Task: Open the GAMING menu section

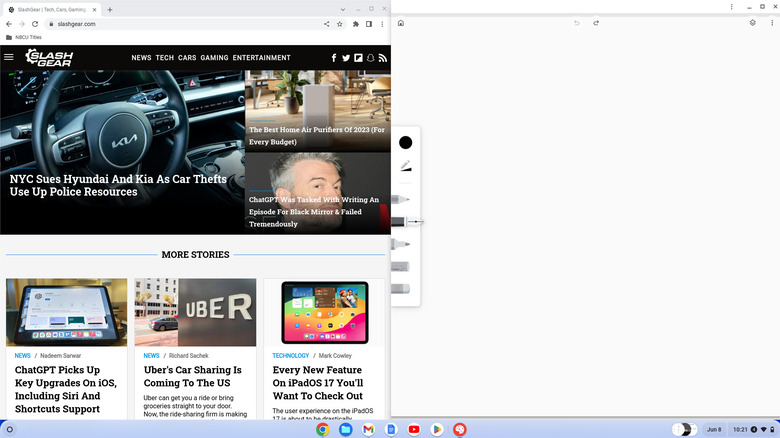Action: [214, 58]
